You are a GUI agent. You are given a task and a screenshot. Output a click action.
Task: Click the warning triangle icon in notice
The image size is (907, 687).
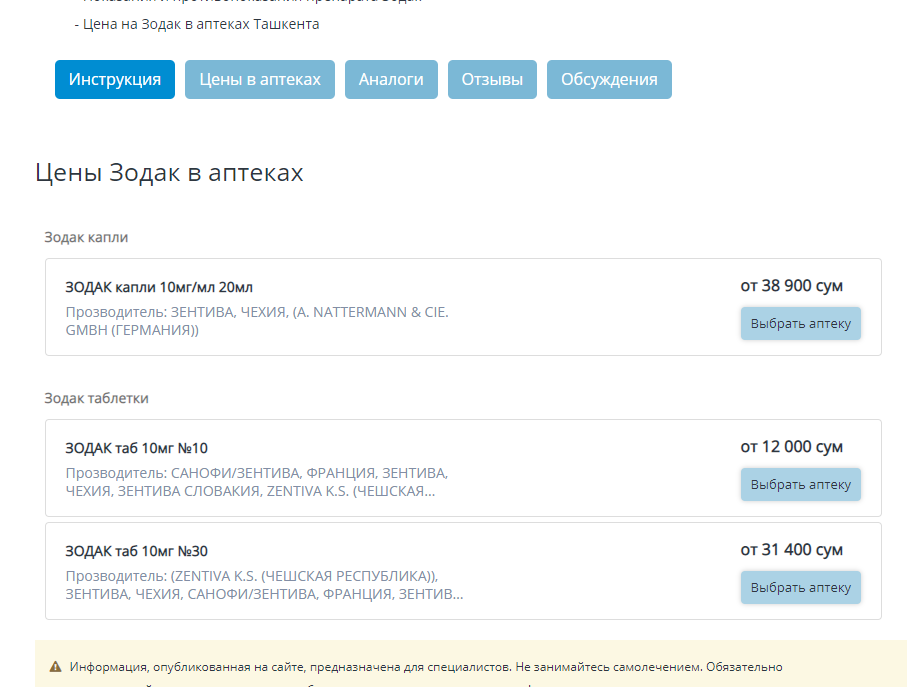tap(56, 667)
